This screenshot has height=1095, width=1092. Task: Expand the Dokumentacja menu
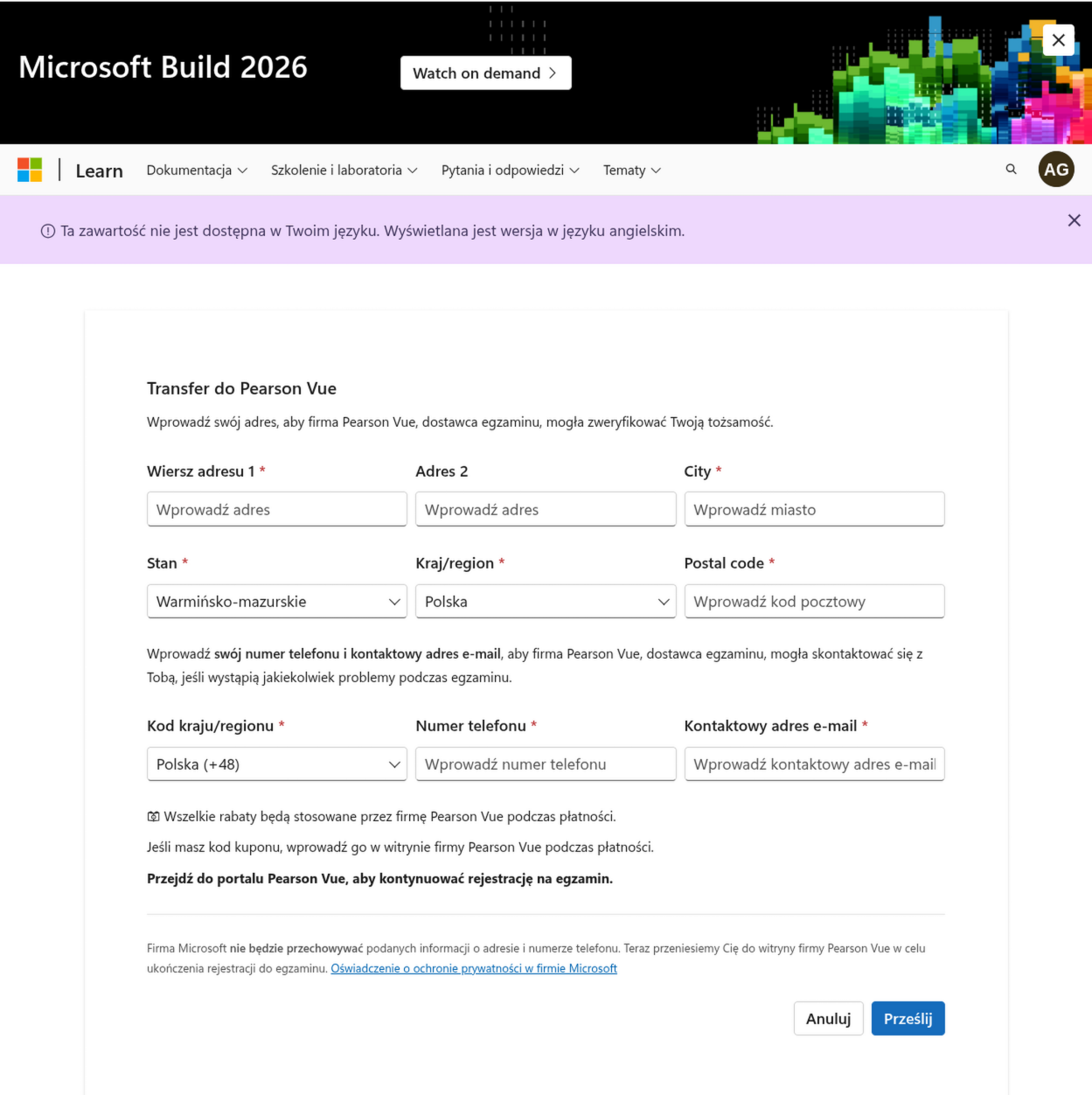click(197, 171)
